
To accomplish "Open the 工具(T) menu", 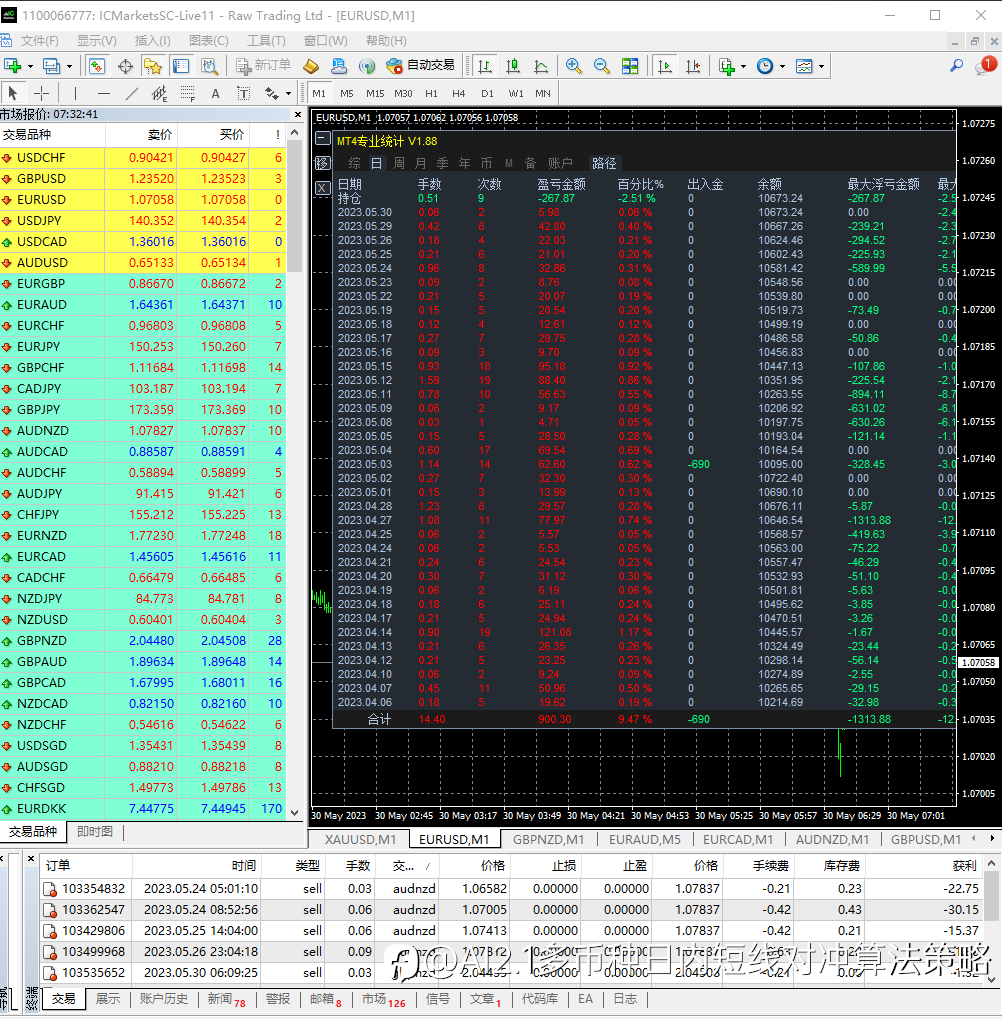I will point(266,41).
